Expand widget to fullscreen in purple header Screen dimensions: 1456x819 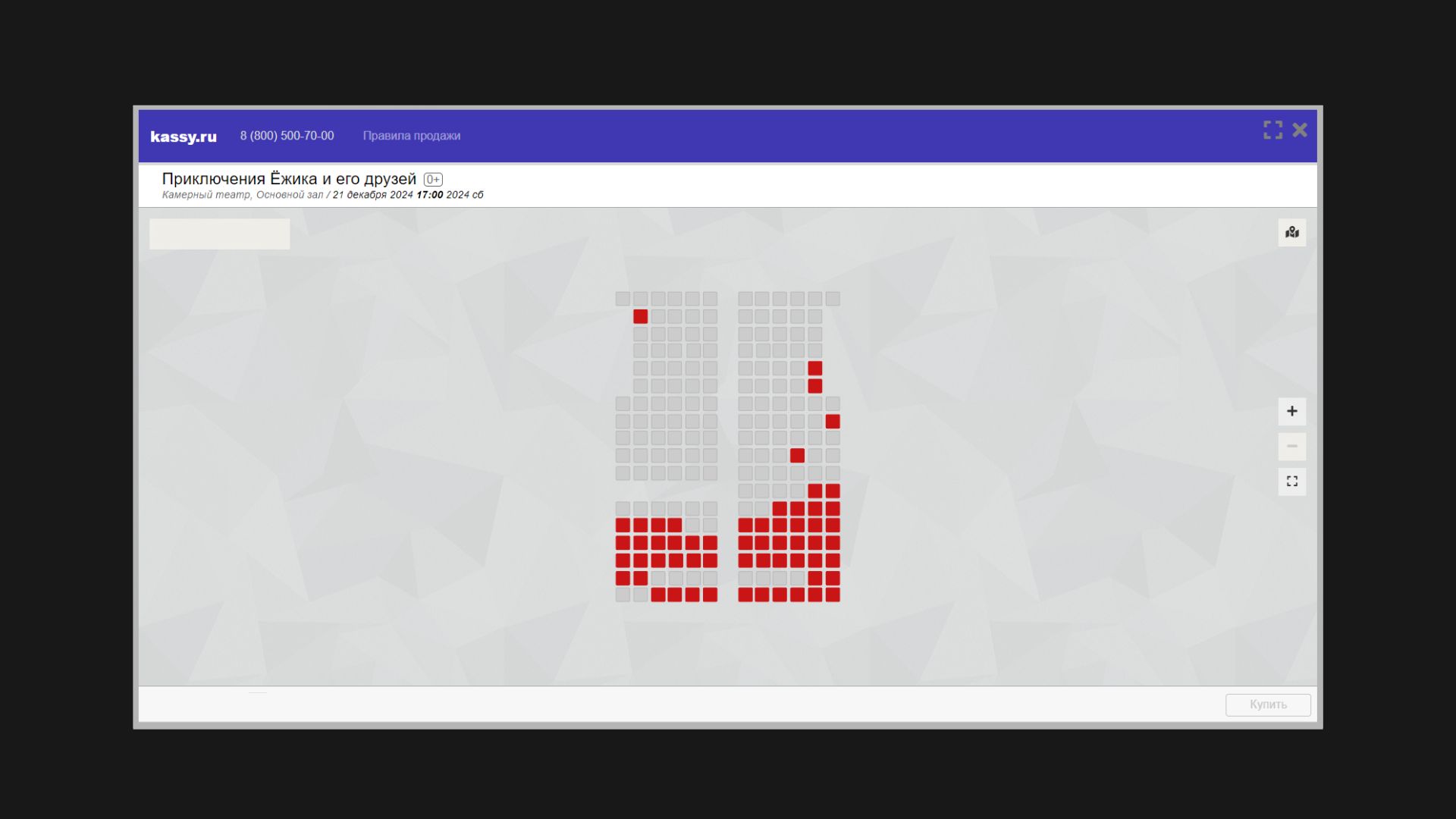pyautogui.click(x=1272, y=130)
